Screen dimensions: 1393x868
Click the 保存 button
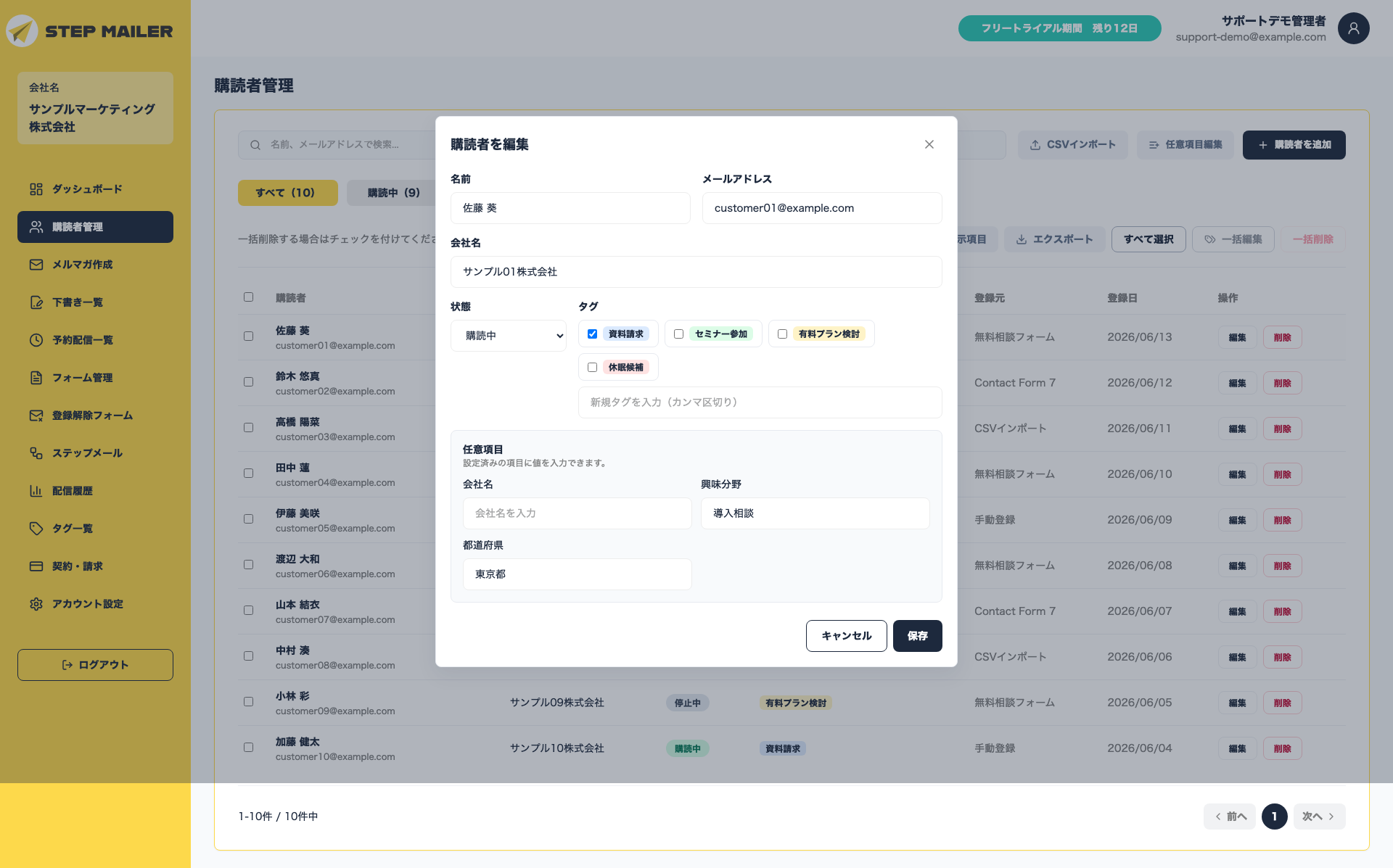918,636
